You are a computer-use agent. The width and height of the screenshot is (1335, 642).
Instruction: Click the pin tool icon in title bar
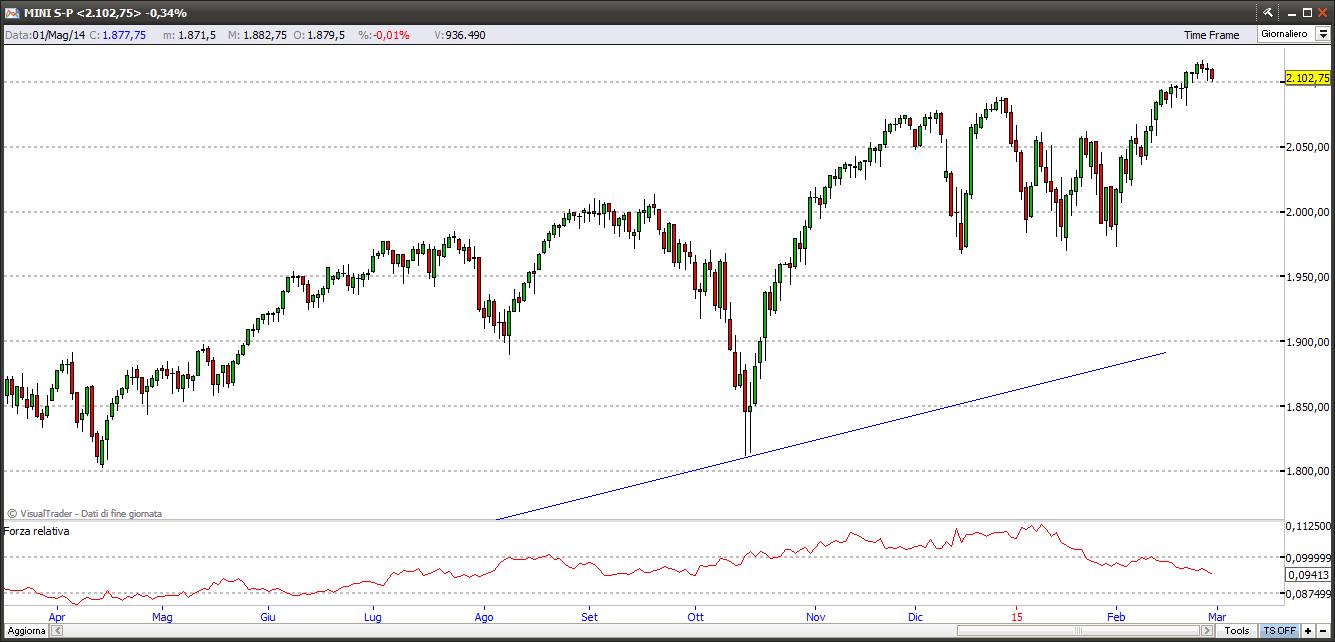point(1267,13)
